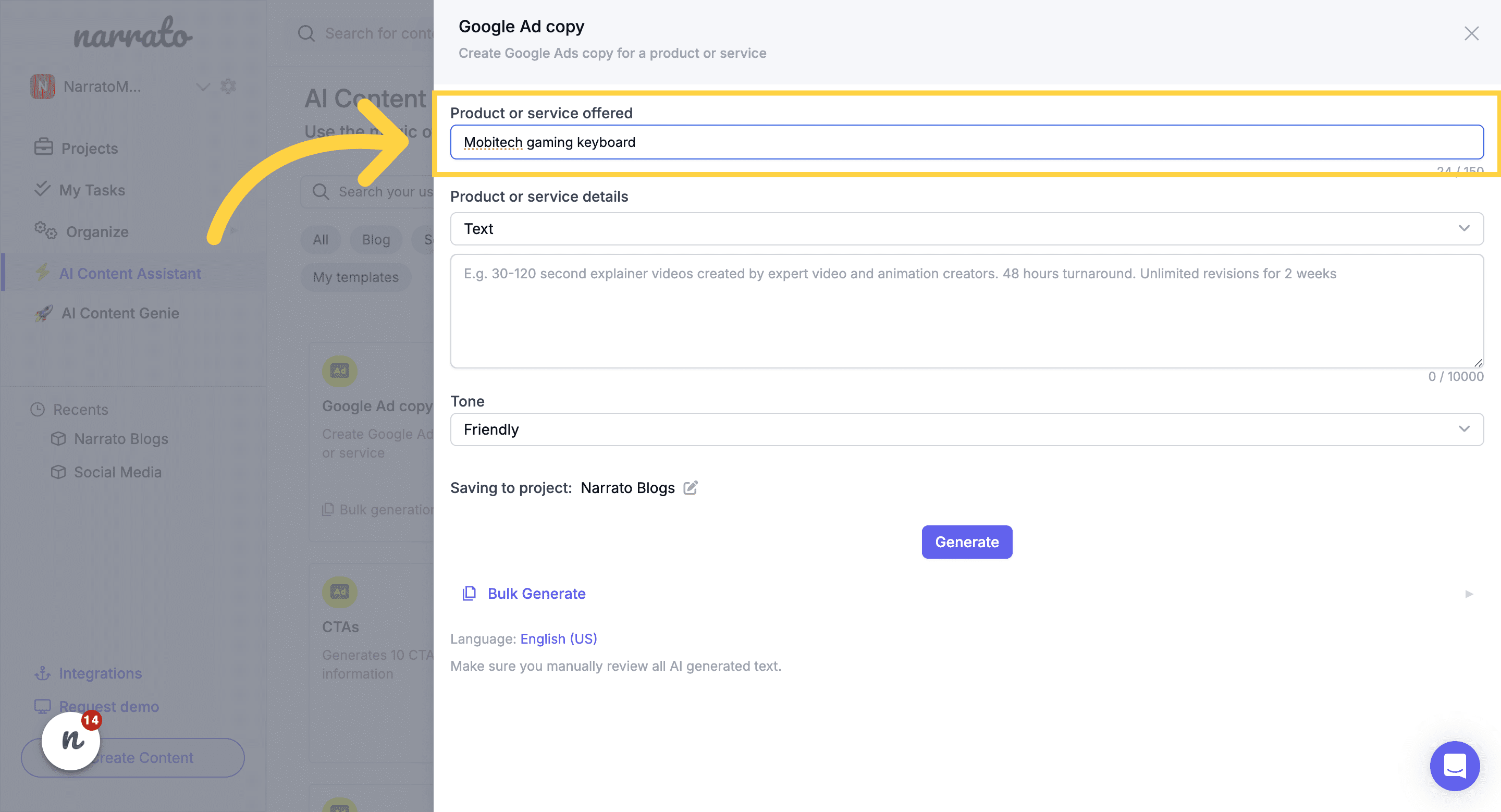Click the Product or service offered field
Screen dimensions: 1501x812
(967, 142)
